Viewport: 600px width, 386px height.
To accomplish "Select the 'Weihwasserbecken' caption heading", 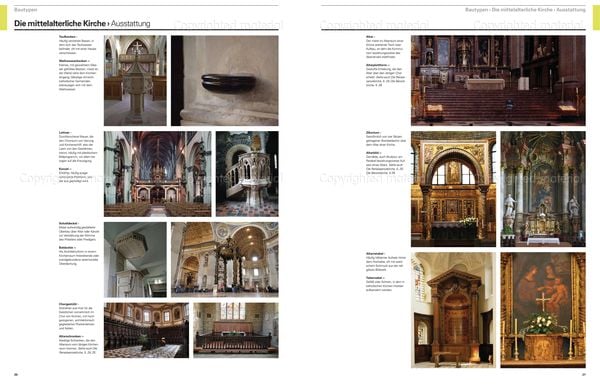I will [x=74, y=61].
